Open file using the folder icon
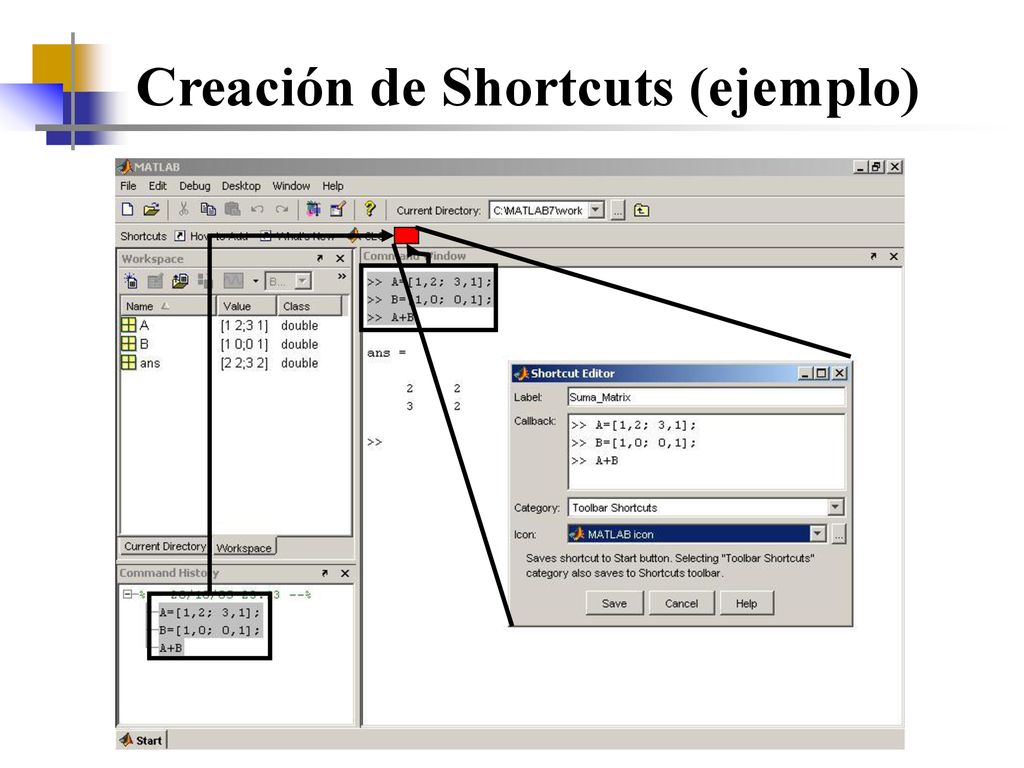The width and height of the screenshot is (1024, 768). pos(152,209)
